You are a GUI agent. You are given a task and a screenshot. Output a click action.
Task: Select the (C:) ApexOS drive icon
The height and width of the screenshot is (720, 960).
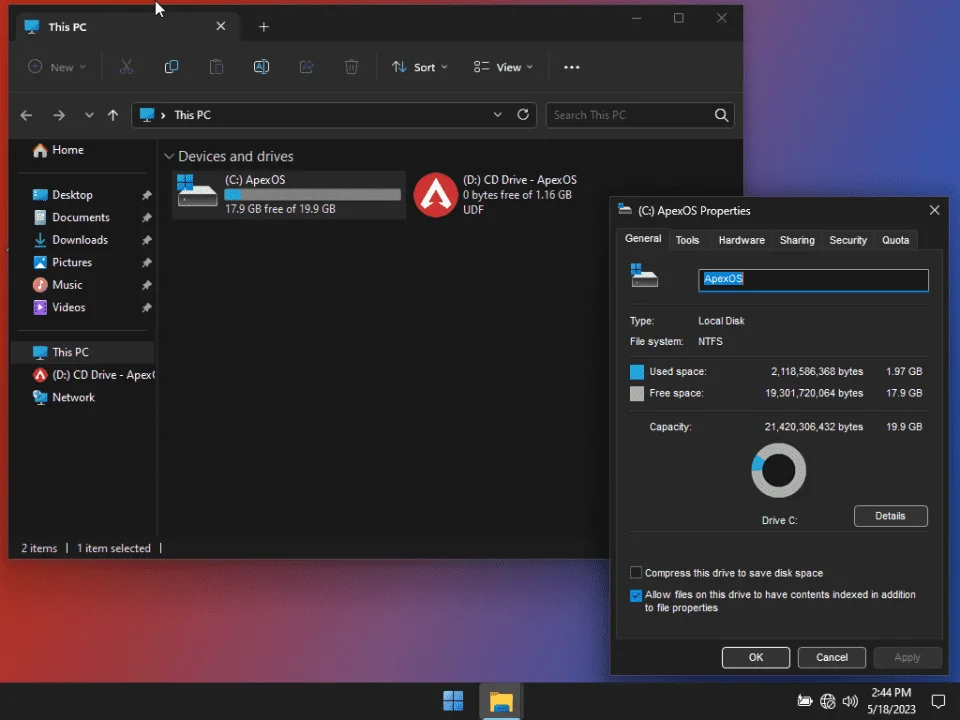click(x=197, y=191)
